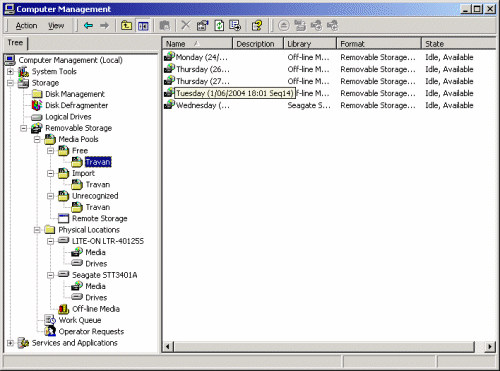The height and width of the screenshot is (371, 500).
Task: Select the Logical Drives drive icon
Action: (37, 117)
